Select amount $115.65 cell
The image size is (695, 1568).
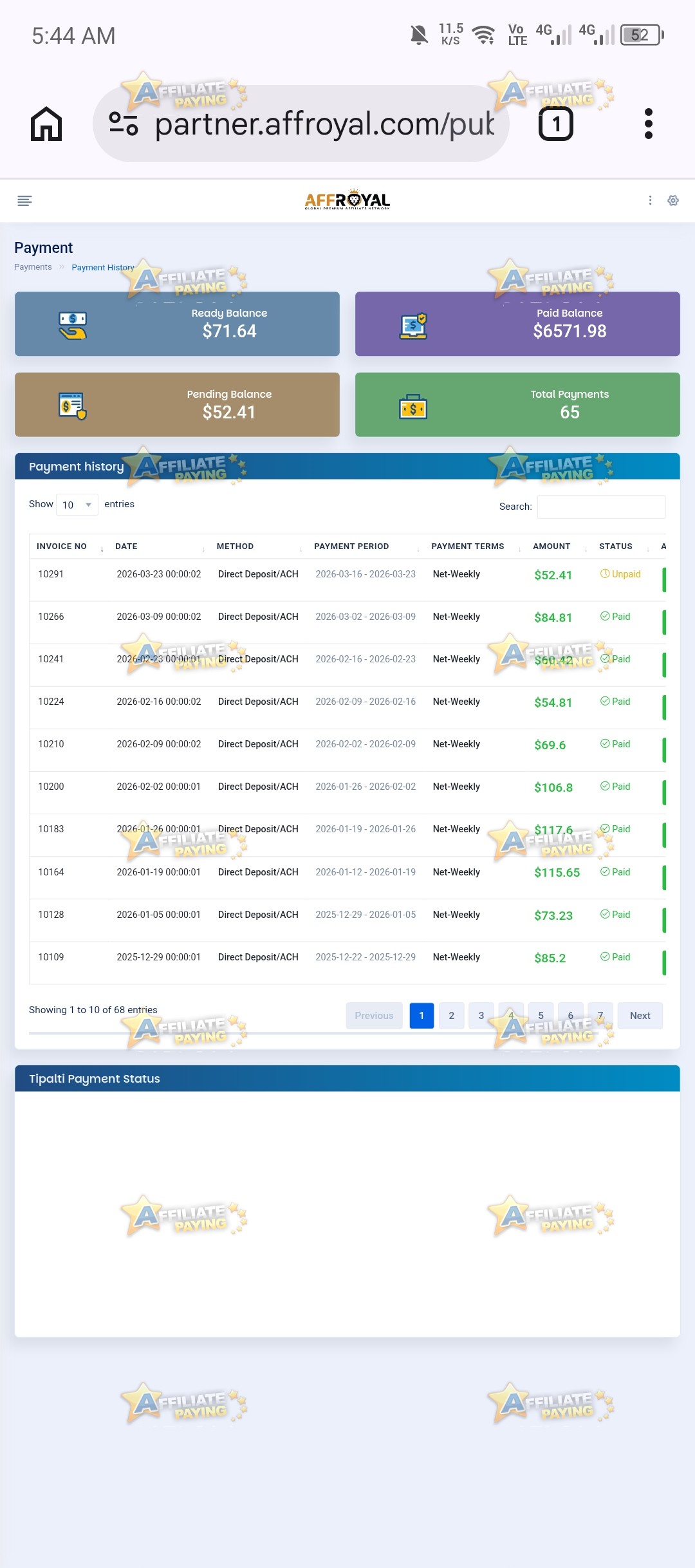click(557, 873)
